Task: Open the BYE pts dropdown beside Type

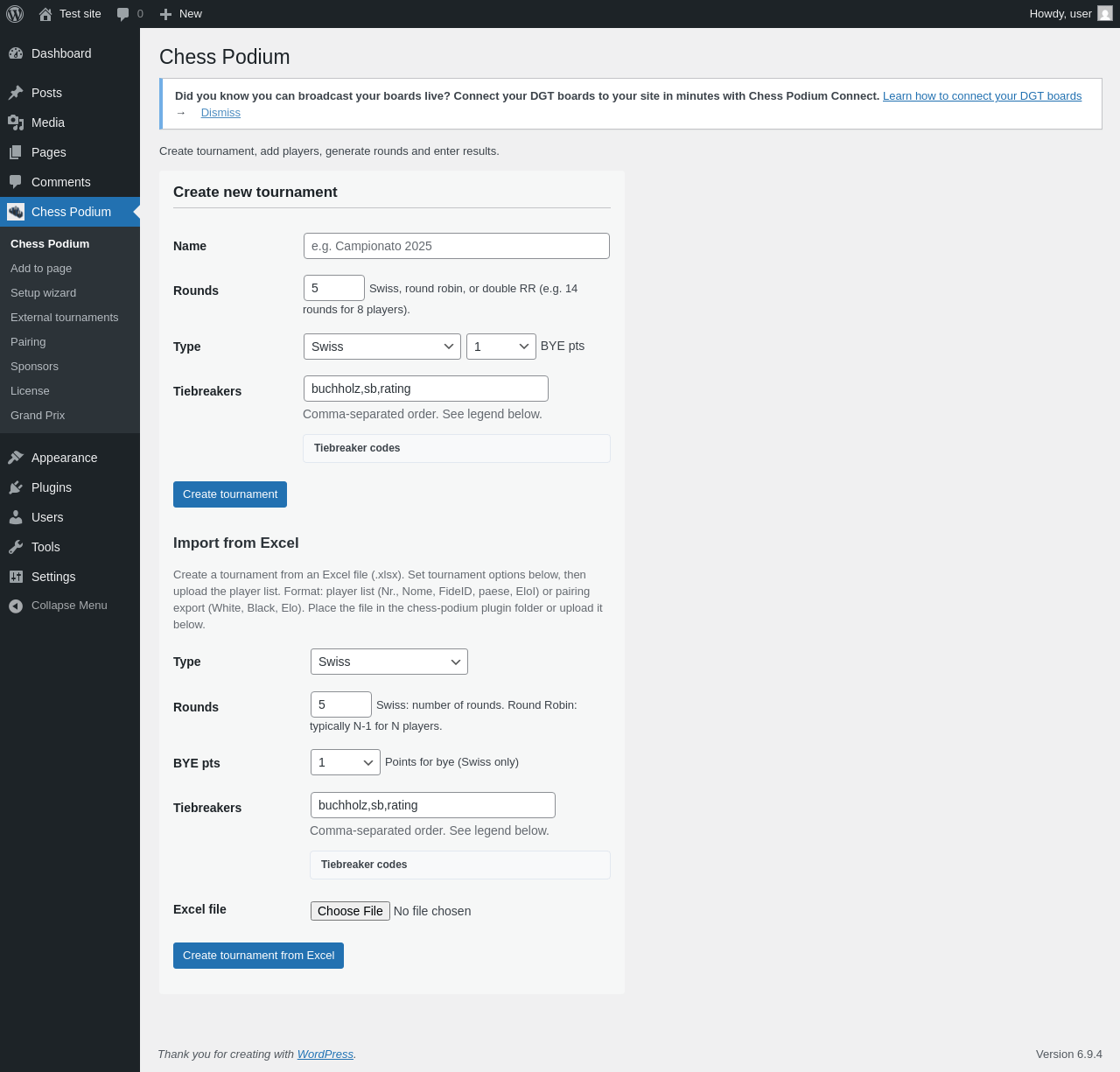Action: click(x=501, y=347)
